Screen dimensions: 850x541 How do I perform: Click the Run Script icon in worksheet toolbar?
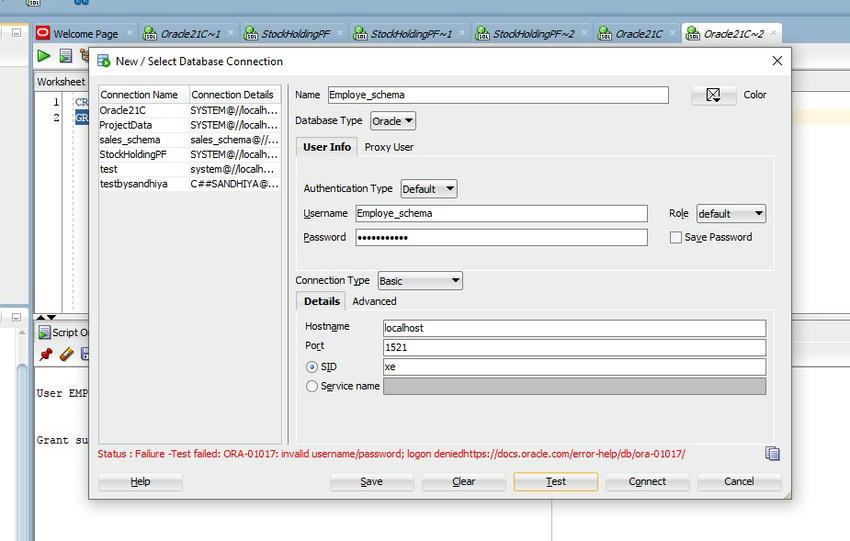pos(66,55)
